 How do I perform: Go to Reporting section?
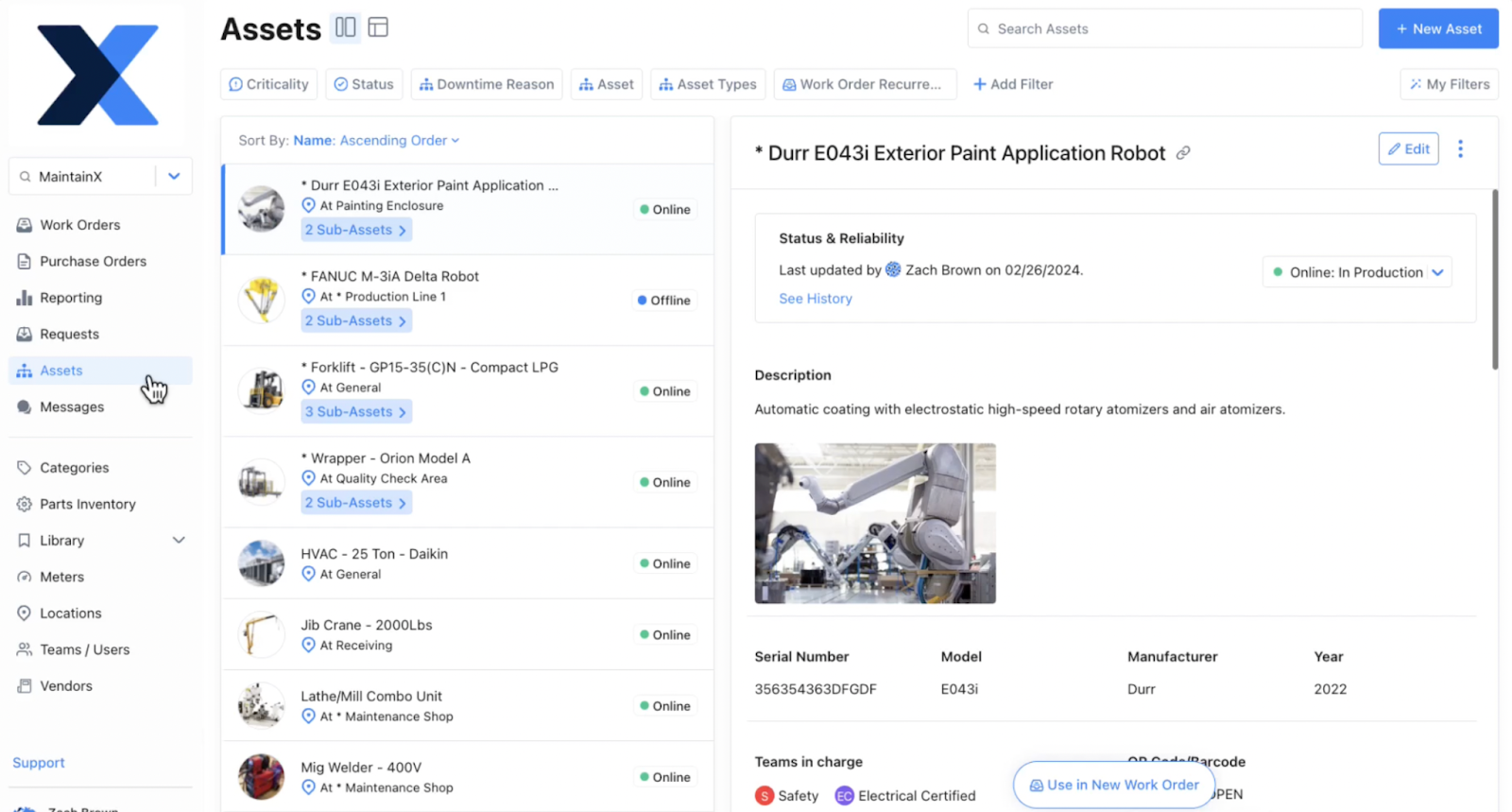click(x=100, y=298)
